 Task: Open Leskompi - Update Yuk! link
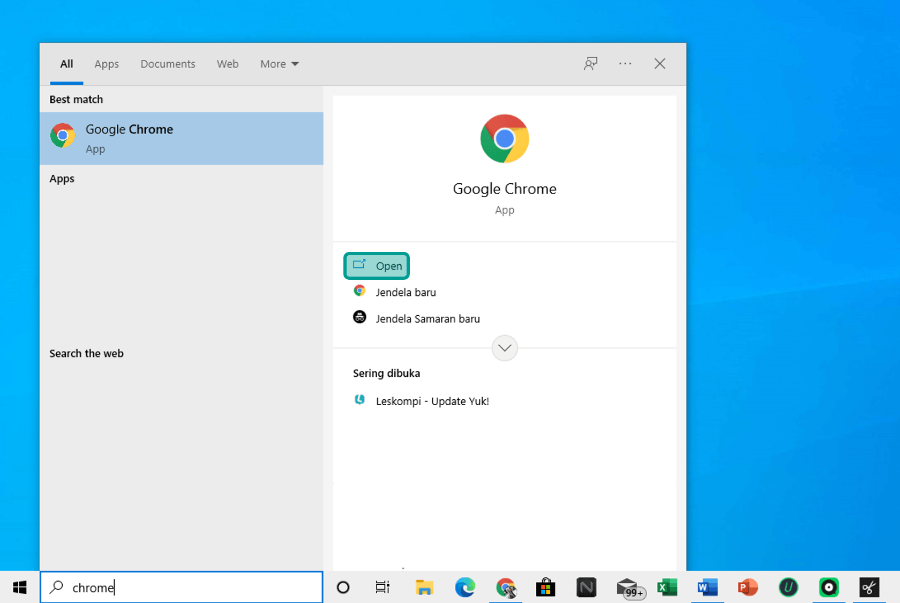[x=421, y=401]
